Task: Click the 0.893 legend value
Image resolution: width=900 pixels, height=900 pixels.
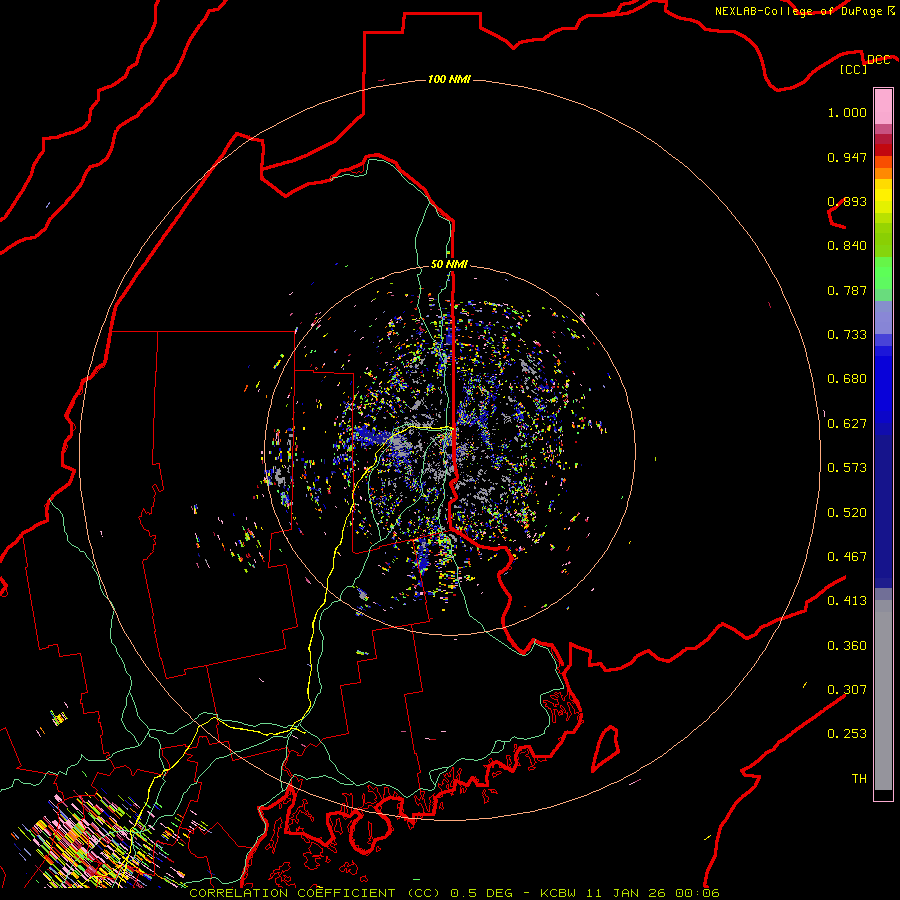Action: pos(847,201)
